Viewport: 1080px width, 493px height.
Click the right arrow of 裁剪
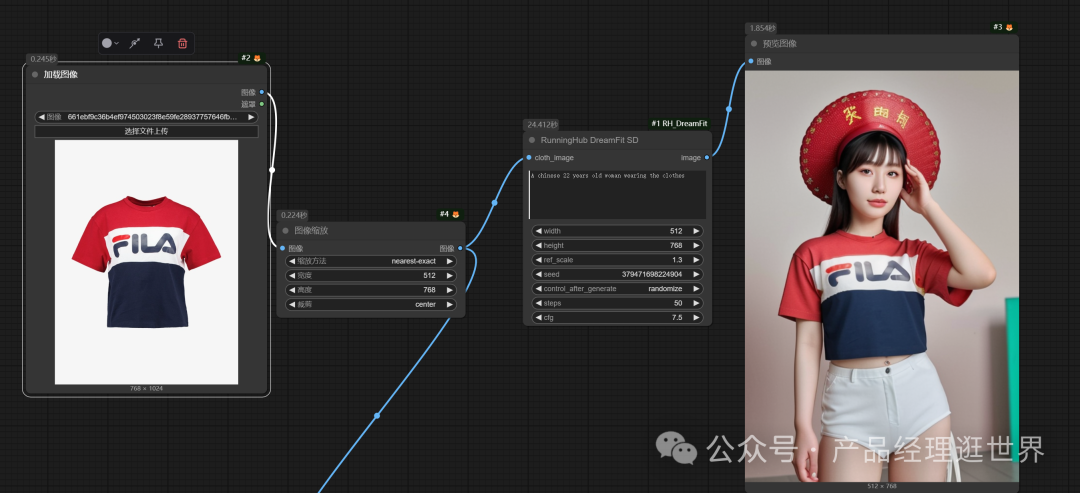pyautogui.click(x=450, y=304)
